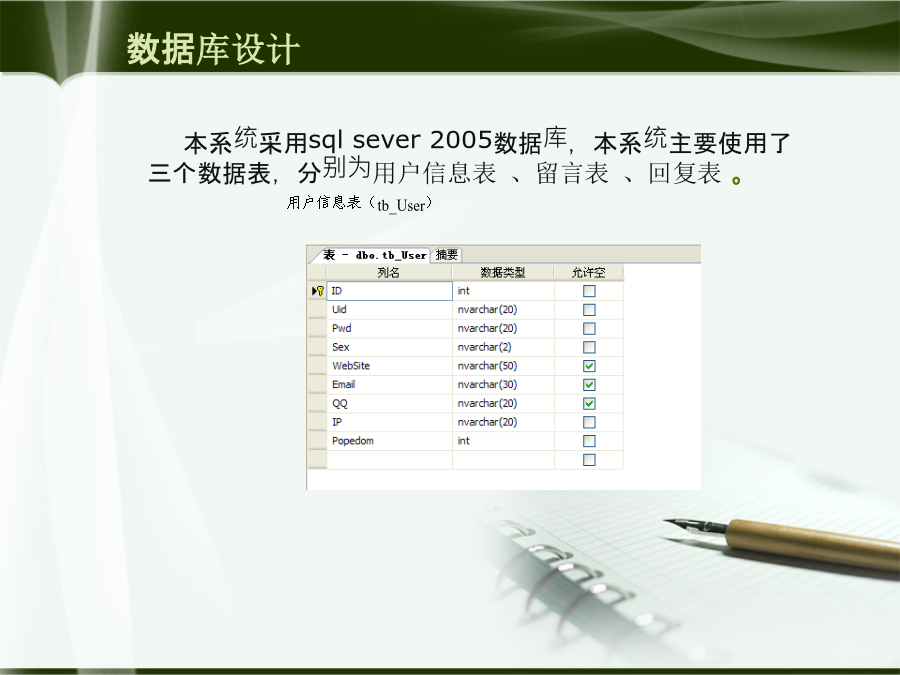Click the 用户信息表（tb_User）caption

pos(359,204)
